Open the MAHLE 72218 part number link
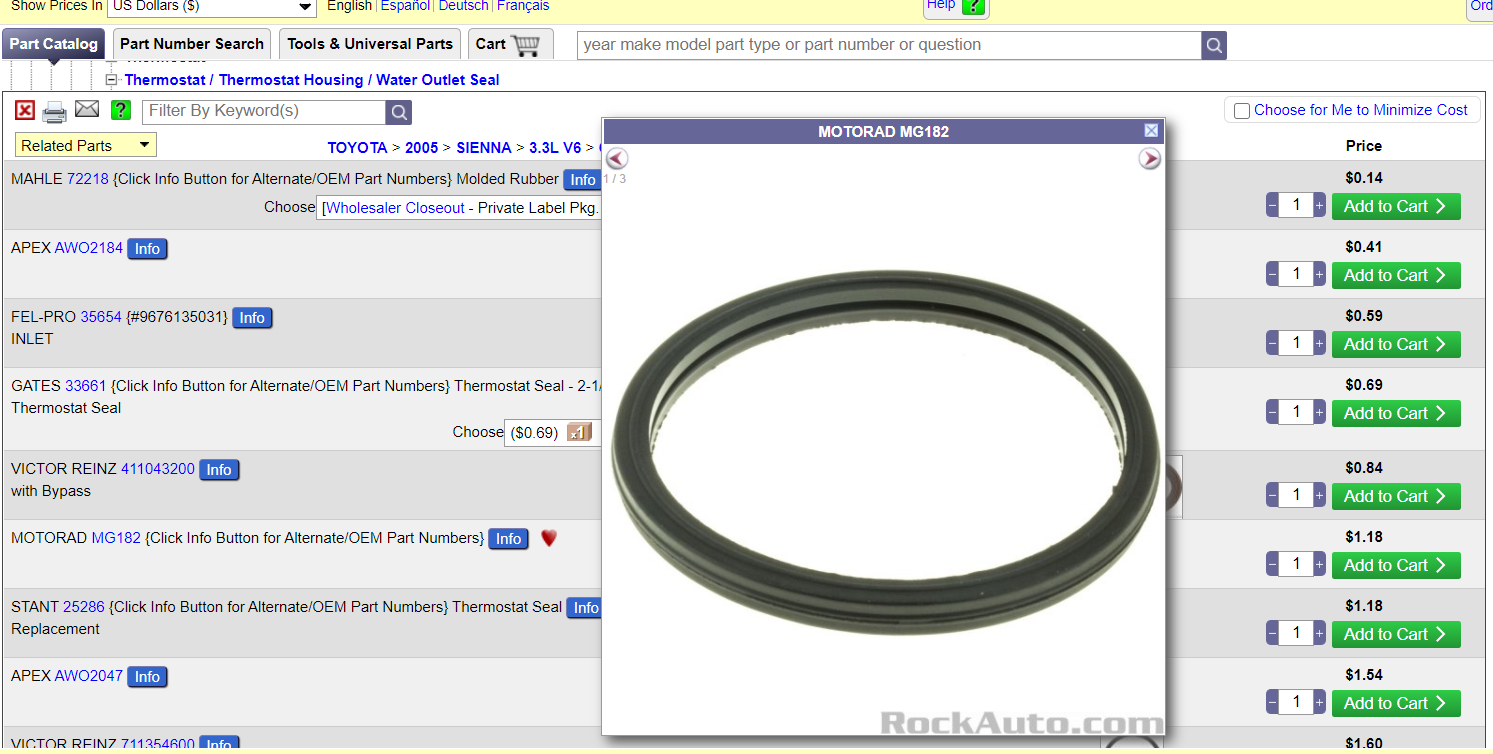 coord(88,179)
